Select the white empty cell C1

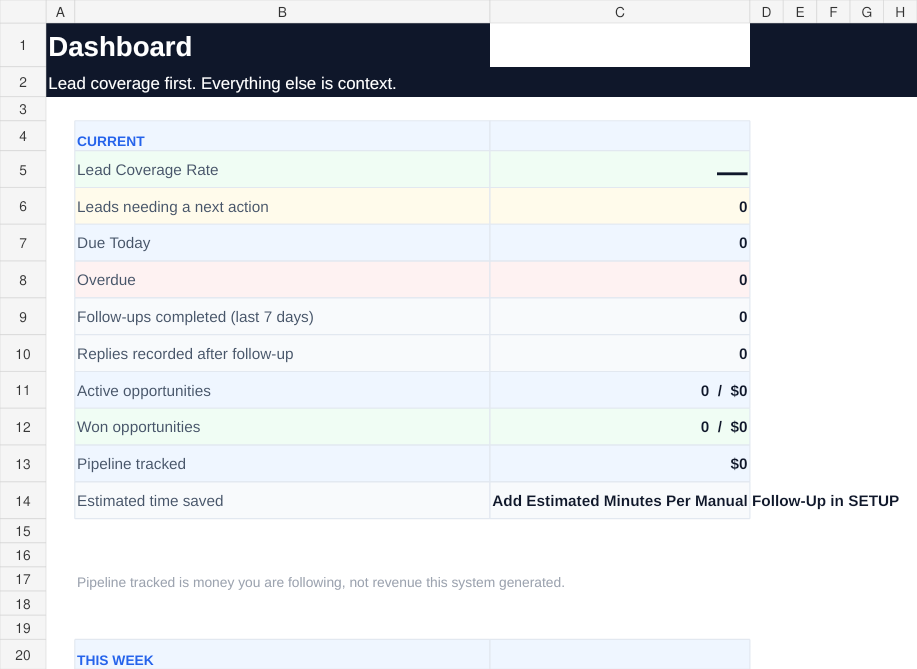point(620,45)
